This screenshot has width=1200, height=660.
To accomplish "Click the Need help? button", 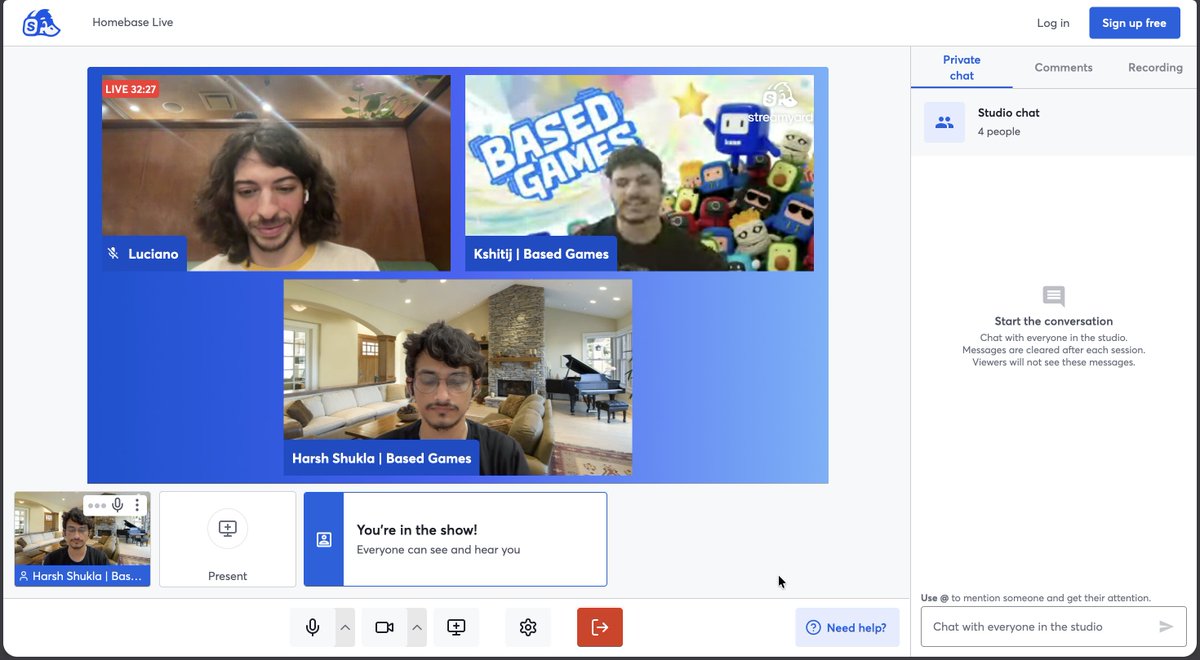I will tap(847, 627).
